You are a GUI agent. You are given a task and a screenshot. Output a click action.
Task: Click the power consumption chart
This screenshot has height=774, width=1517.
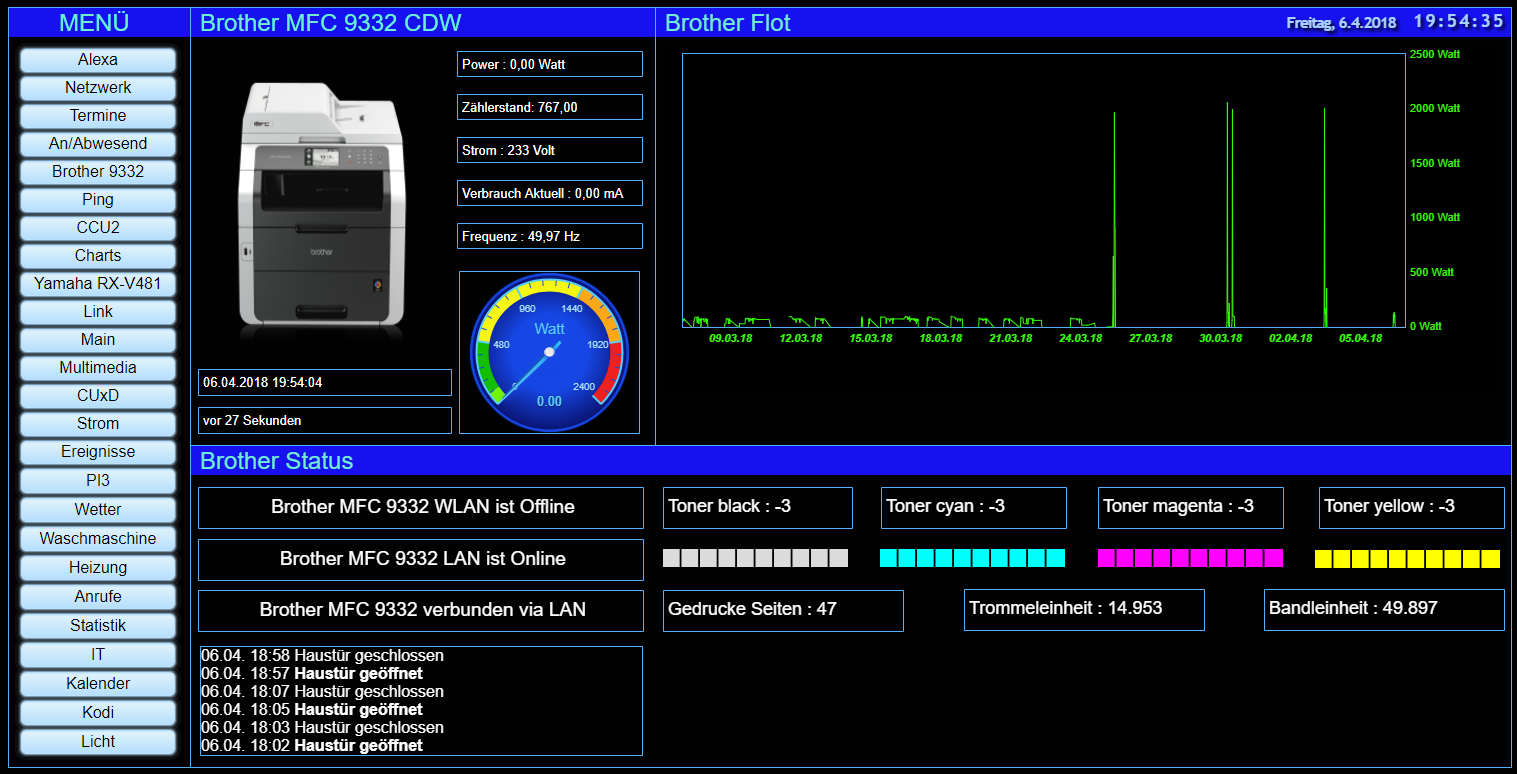click(x=1043, y=190)
